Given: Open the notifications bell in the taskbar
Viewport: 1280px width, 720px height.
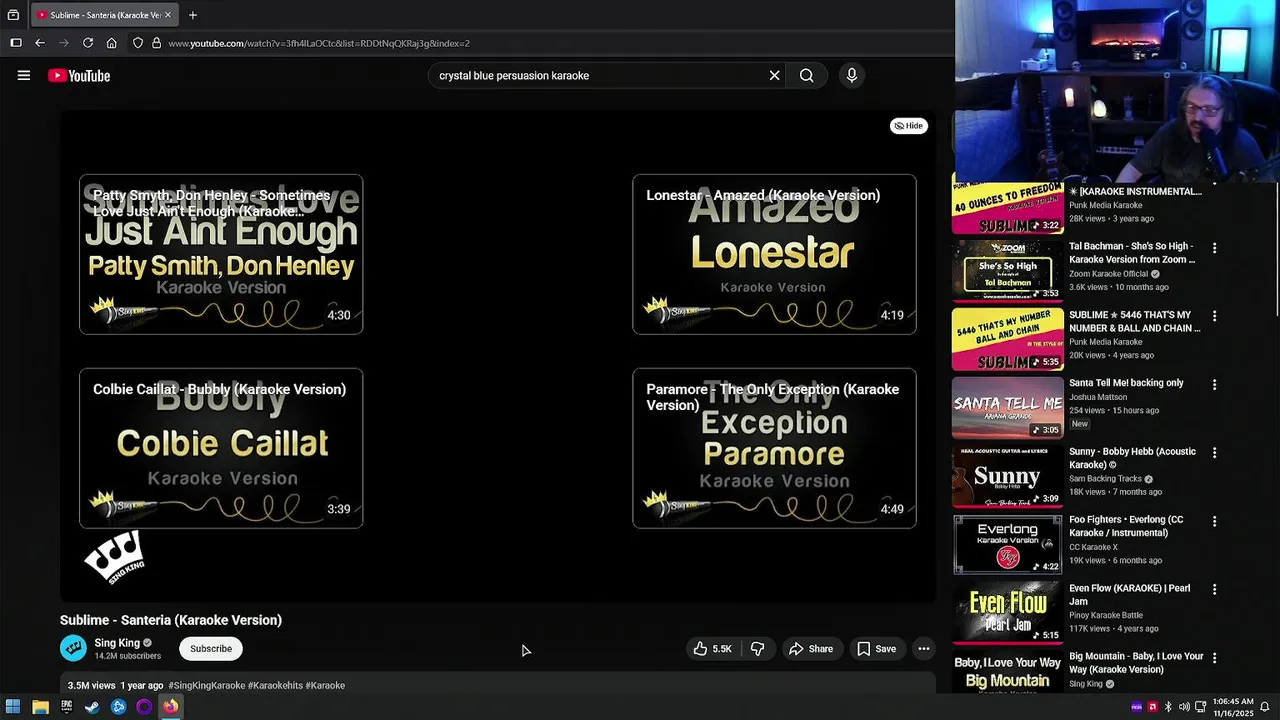Looking at the screenshot, I should [1265, 707].
